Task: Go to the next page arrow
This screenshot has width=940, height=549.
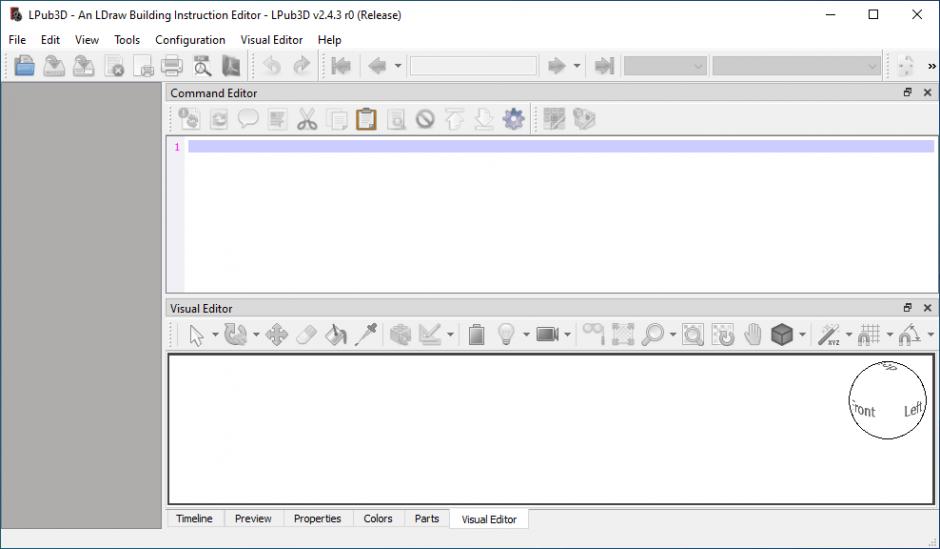Action: pyautogui.click(x=556, y=65)
